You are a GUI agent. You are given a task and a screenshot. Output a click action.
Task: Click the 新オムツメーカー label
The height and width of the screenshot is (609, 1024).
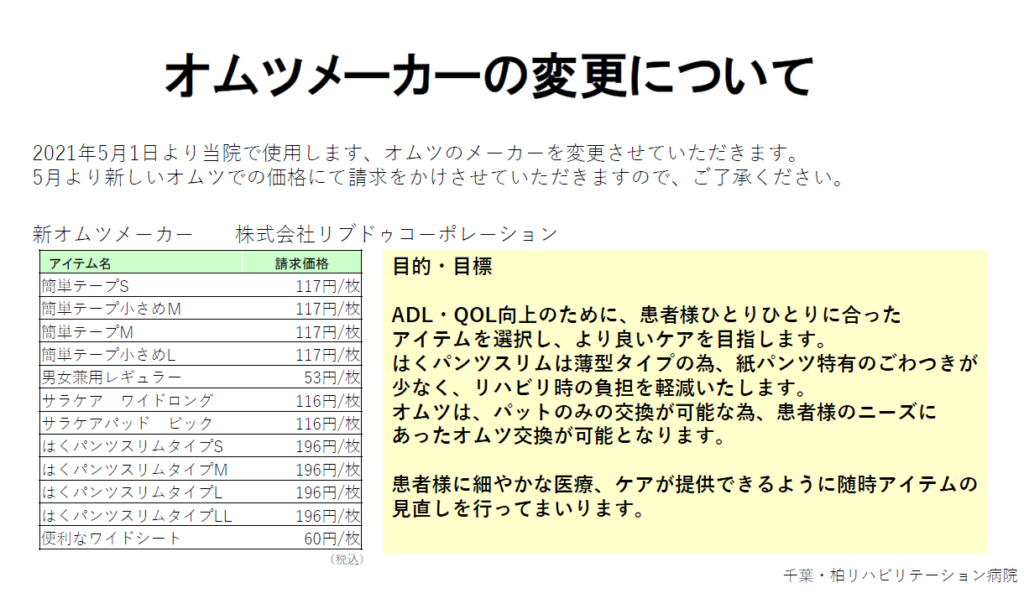(113, 234)
